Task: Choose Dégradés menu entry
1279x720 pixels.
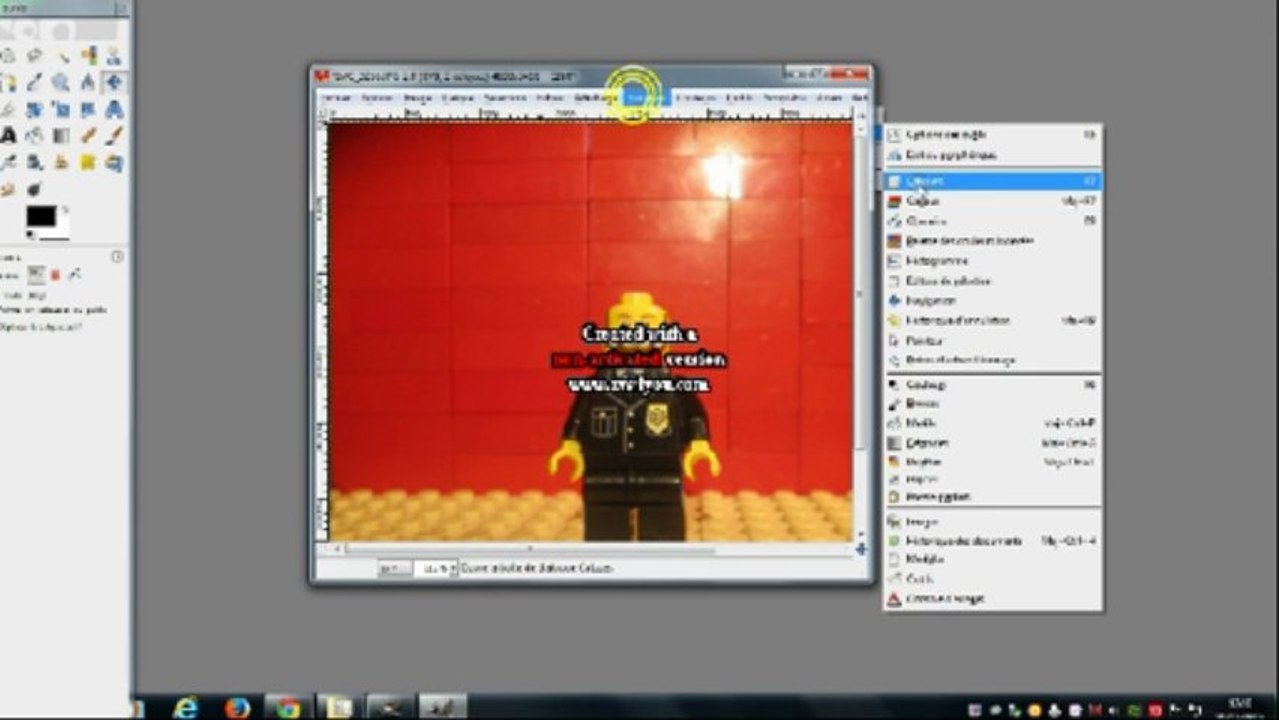Action: pyautogui.click(x=990, y=442)
